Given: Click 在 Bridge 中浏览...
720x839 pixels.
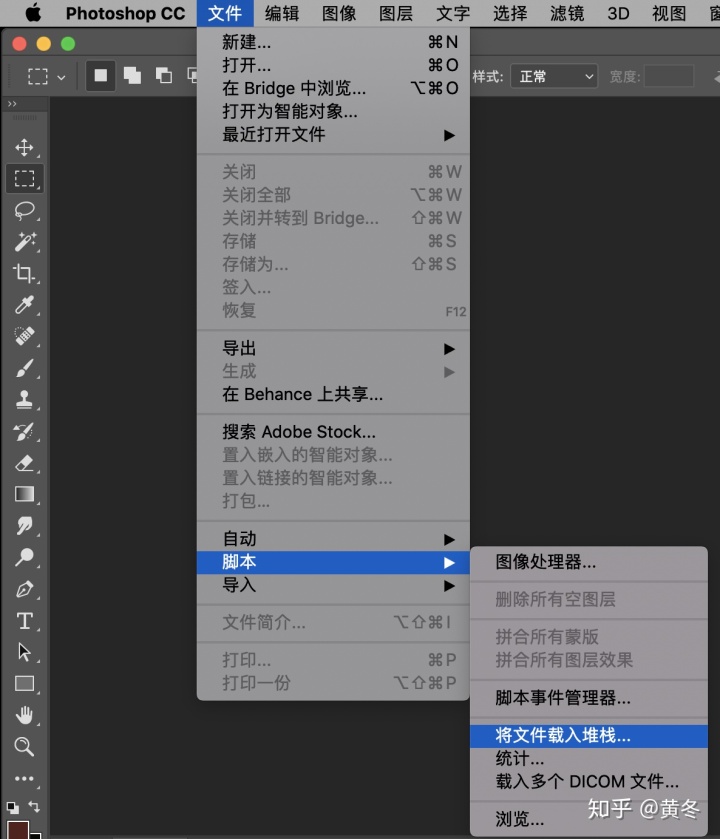Looking at the screenshot, I should [x=333, y=88].
